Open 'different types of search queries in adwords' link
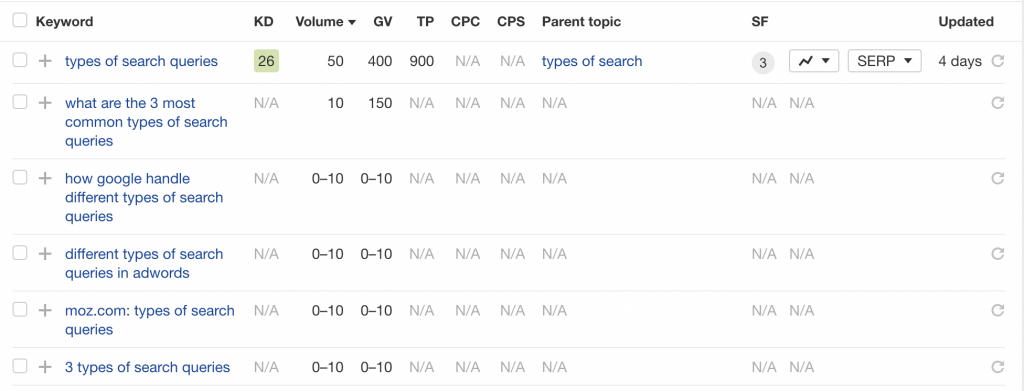Screen dimensions: 1024x391 [144, 264]
